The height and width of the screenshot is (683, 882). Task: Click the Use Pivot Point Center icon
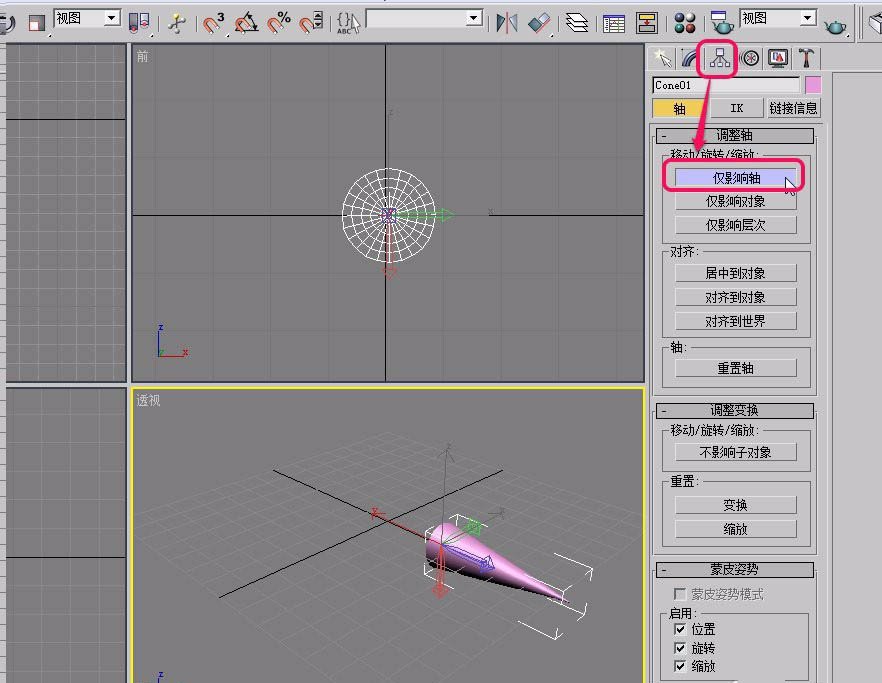(139, 23)
